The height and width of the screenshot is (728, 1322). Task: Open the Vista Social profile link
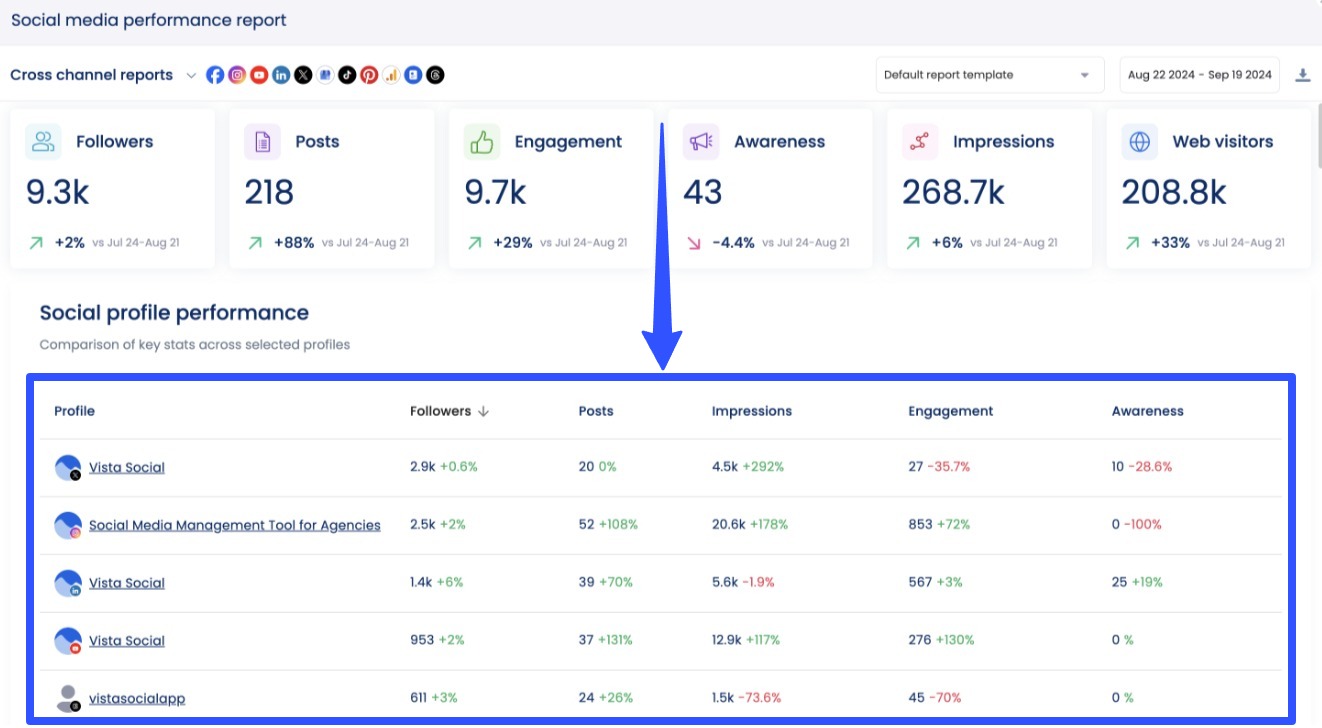point(126,467)
